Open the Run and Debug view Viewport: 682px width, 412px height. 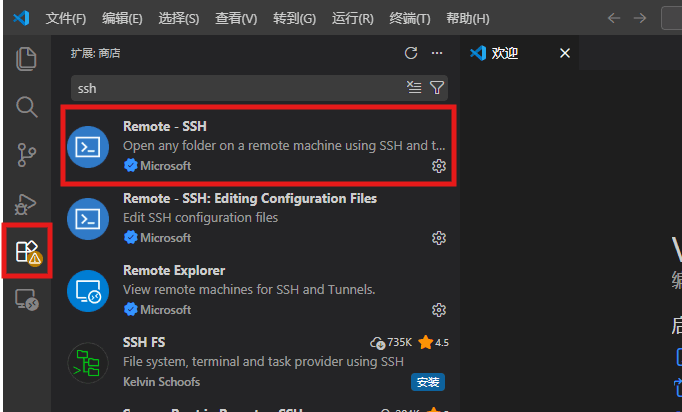tap(26, 203)
